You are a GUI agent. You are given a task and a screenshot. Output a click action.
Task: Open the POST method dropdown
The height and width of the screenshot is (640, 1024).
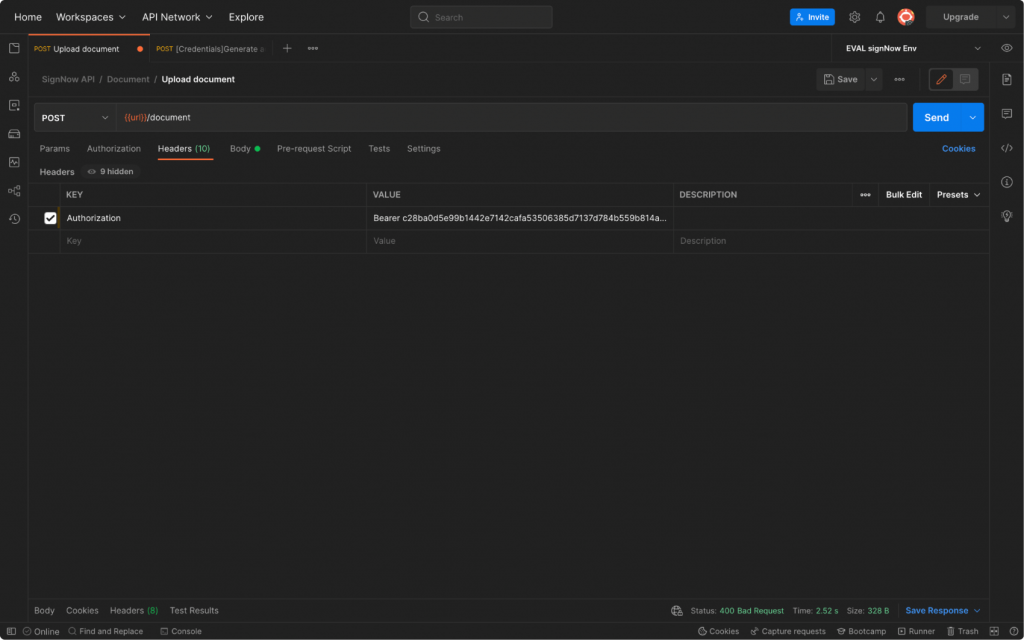75,117
